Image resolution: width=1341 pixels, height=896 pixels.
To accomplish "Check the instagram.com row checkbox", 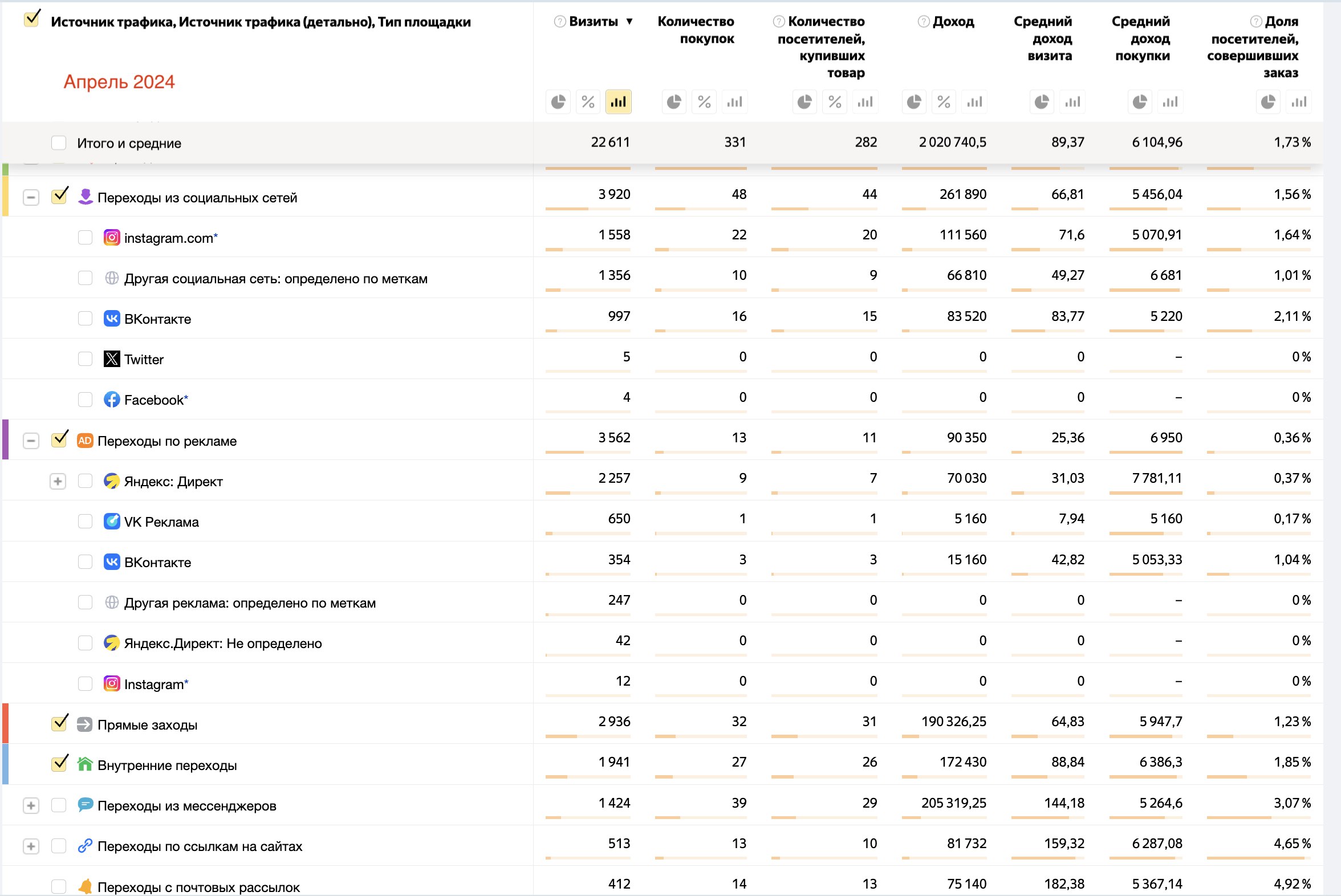I will (x=85, y=238).
